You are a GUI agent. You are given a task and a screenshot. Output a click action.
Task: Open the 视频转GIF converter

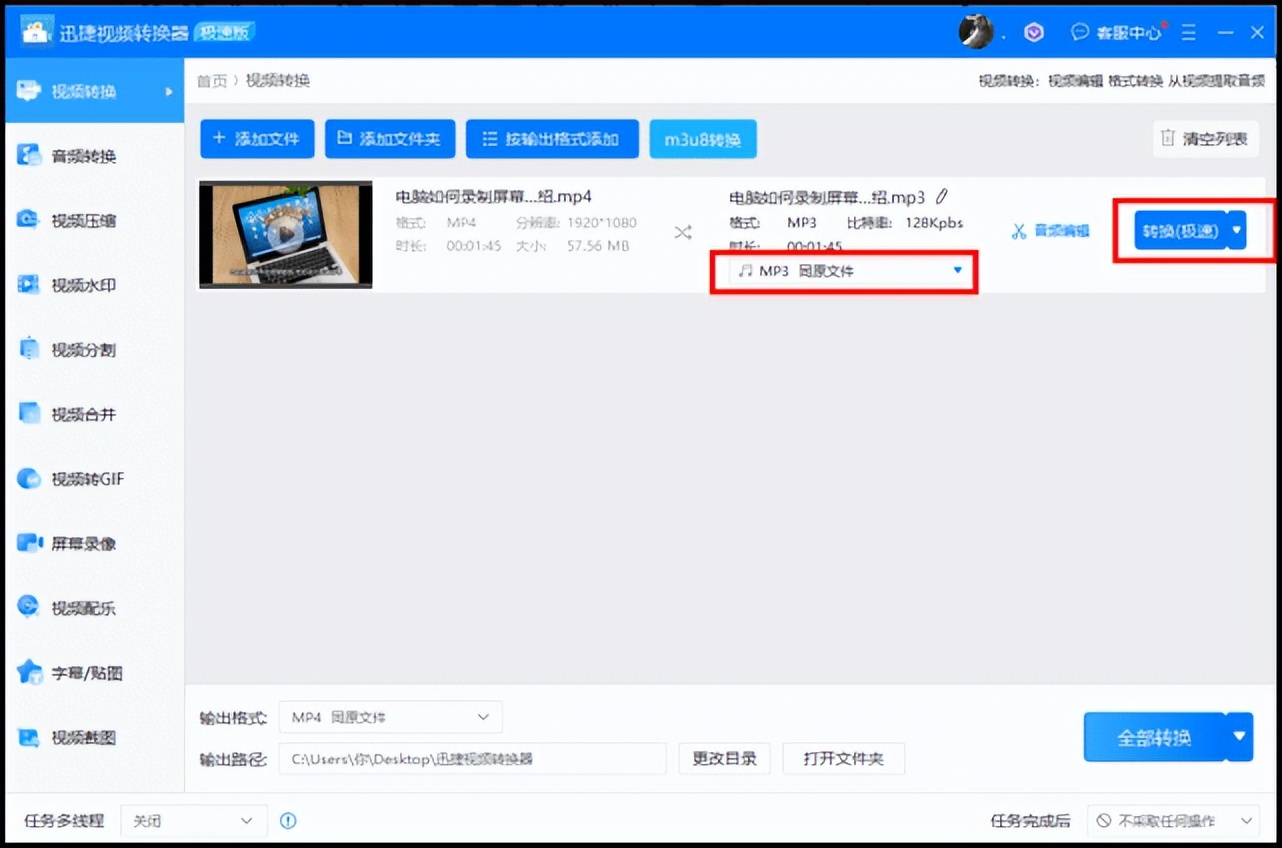(x=80, y=478)
